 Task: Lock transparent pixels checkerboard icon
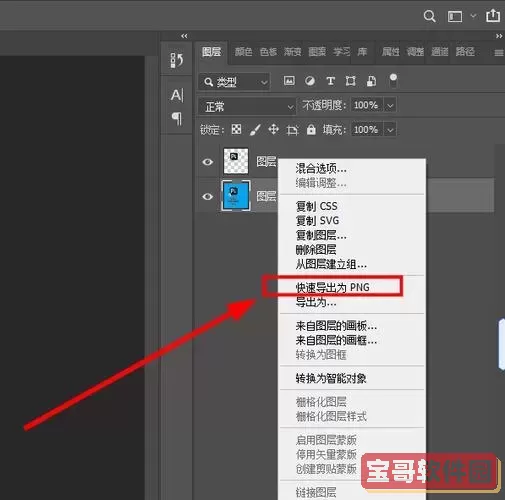[x=236, y=129]
